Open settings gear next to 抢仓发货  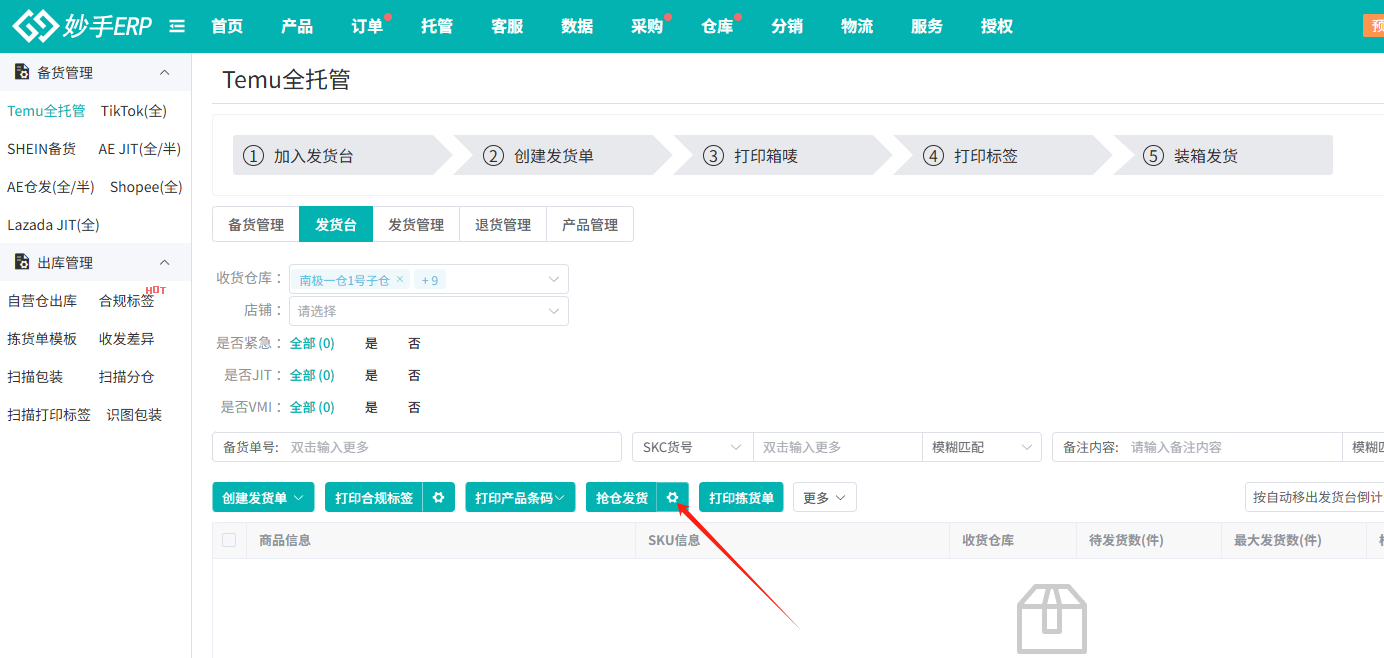(x=673, y=497)
